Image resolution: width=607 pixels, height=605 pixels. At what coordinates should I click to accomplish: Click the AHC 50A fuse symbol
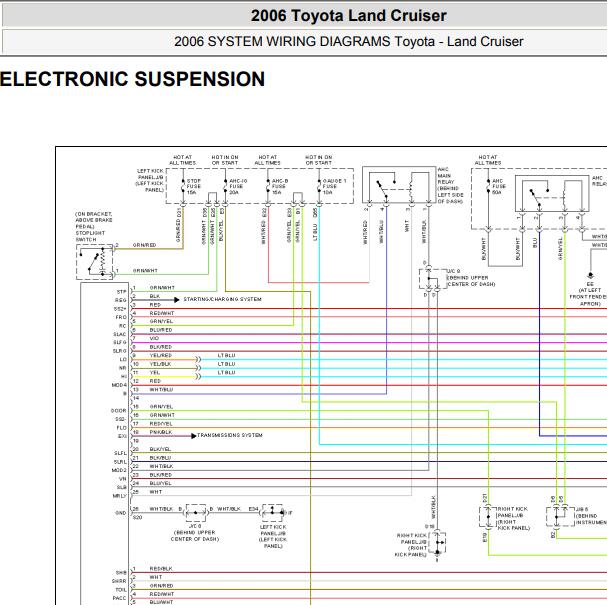pyautogui.click(x=489, y=186)
